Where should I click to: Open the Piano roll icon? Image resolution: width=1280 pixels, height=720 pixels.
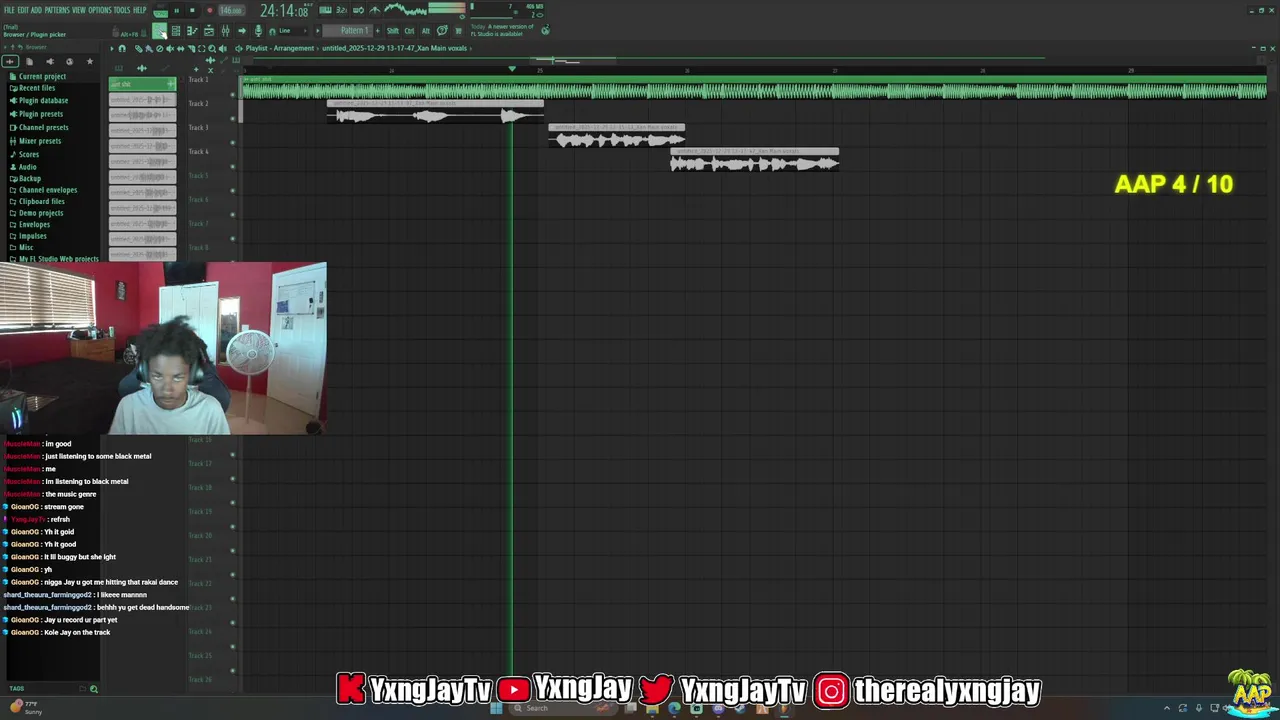pyautogui.click(x=192, y=31)
